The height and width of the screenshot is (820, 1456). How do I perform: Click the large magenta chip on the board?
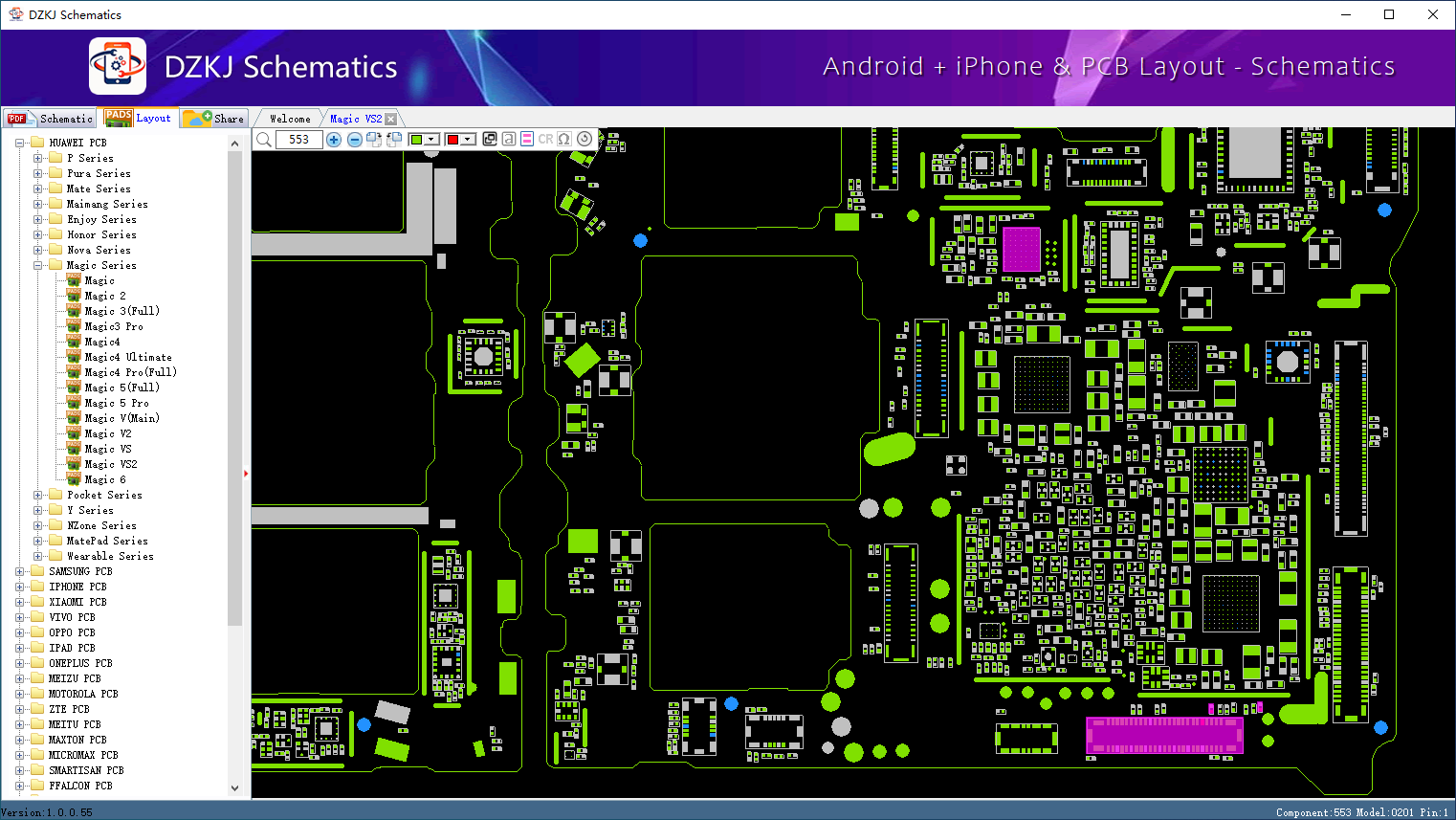pos(1021,250)
